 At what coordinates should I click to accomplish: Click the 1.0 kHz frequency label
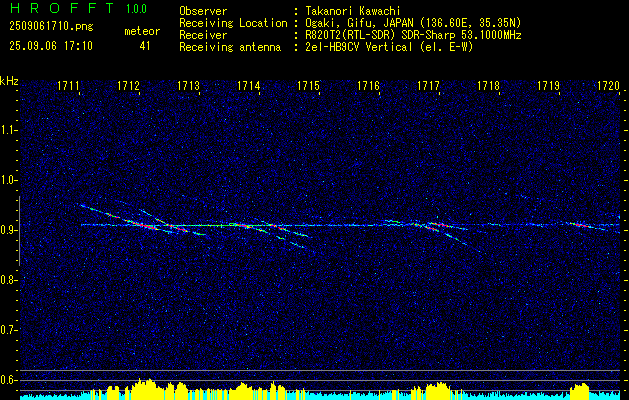8,180
